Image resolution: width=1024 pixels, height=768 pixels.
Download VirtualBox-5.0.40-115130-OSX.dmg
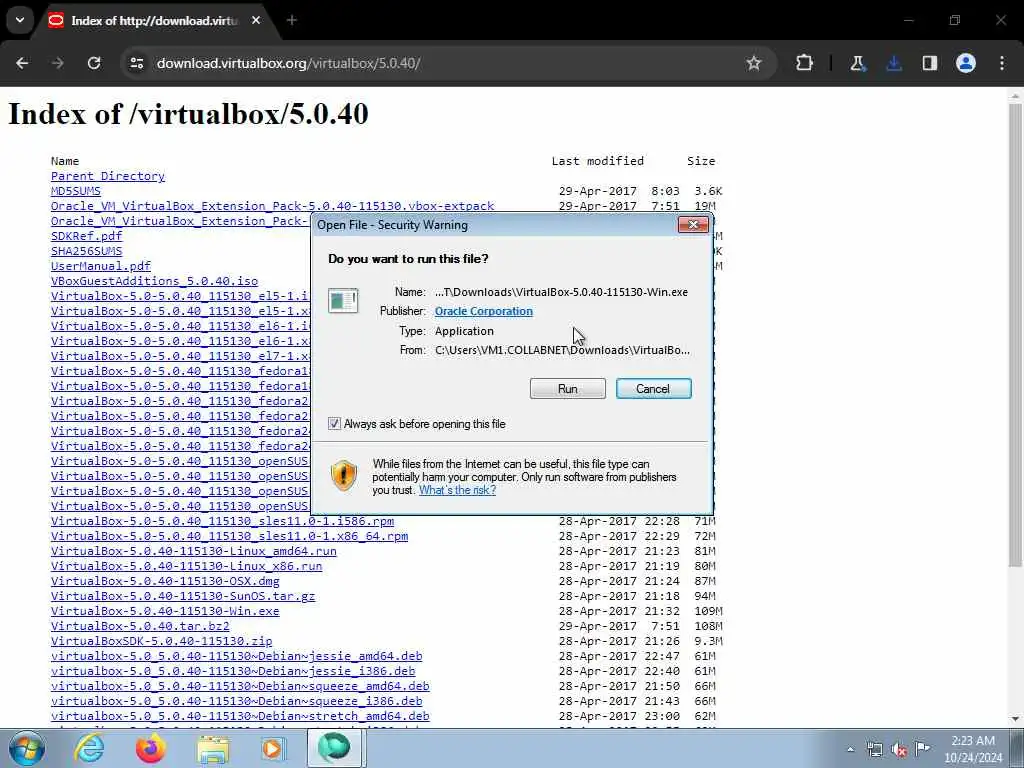(x=165, y=581)
